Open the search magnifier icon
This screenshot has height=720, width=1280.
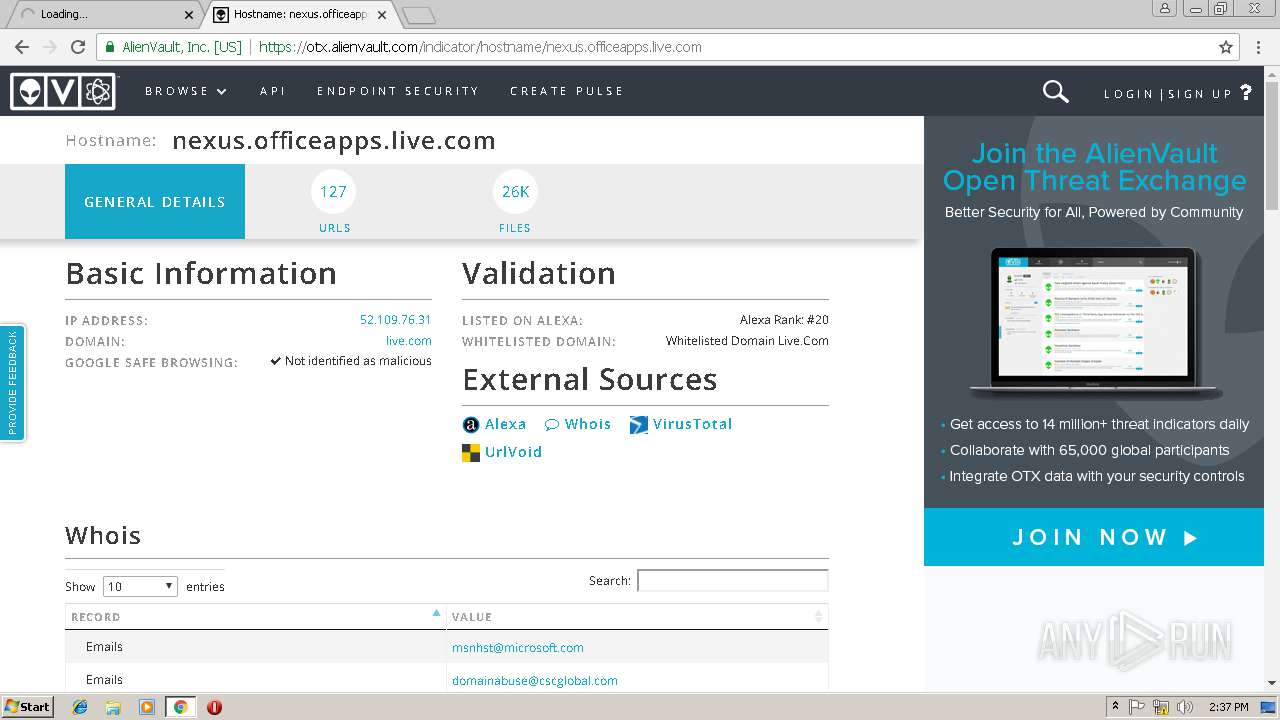click(1055, 91)
